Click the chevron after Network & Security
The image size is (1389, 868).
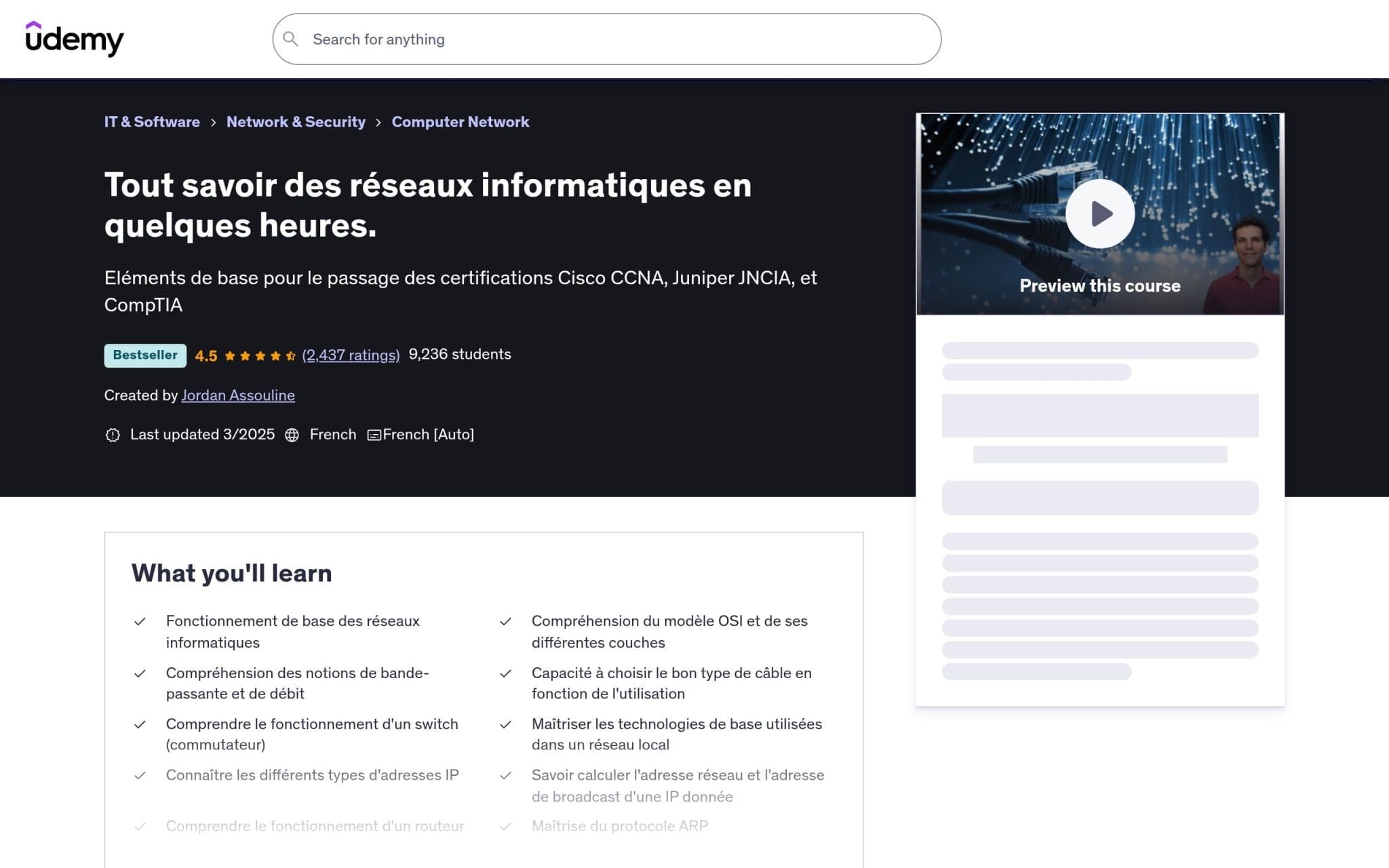pyautogui.click(x=378, y=123)
